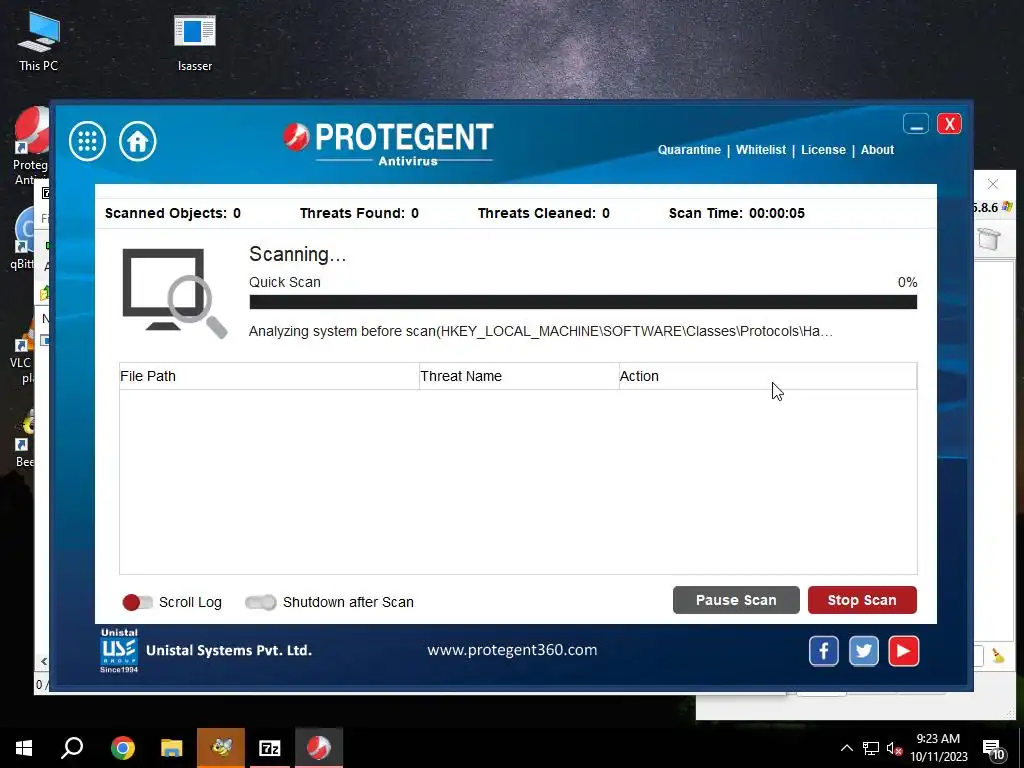Open Windows Start menu
The width and height of the screenshot is (1024, 768).
coord(24,748)
